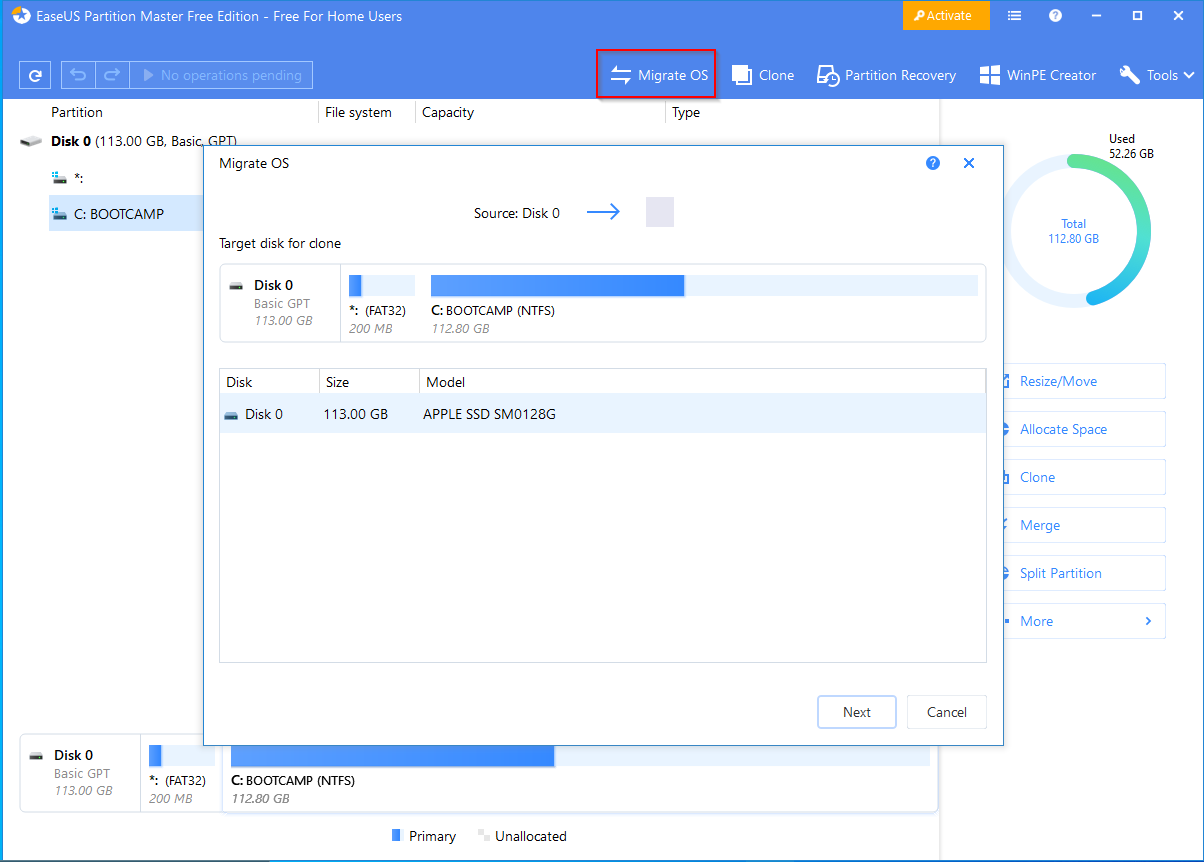Click Disk 0 Basic GPT tile in dialog
Viewport: 1204px width, 862px height.
pyautogui.click(x=281, y=303)
